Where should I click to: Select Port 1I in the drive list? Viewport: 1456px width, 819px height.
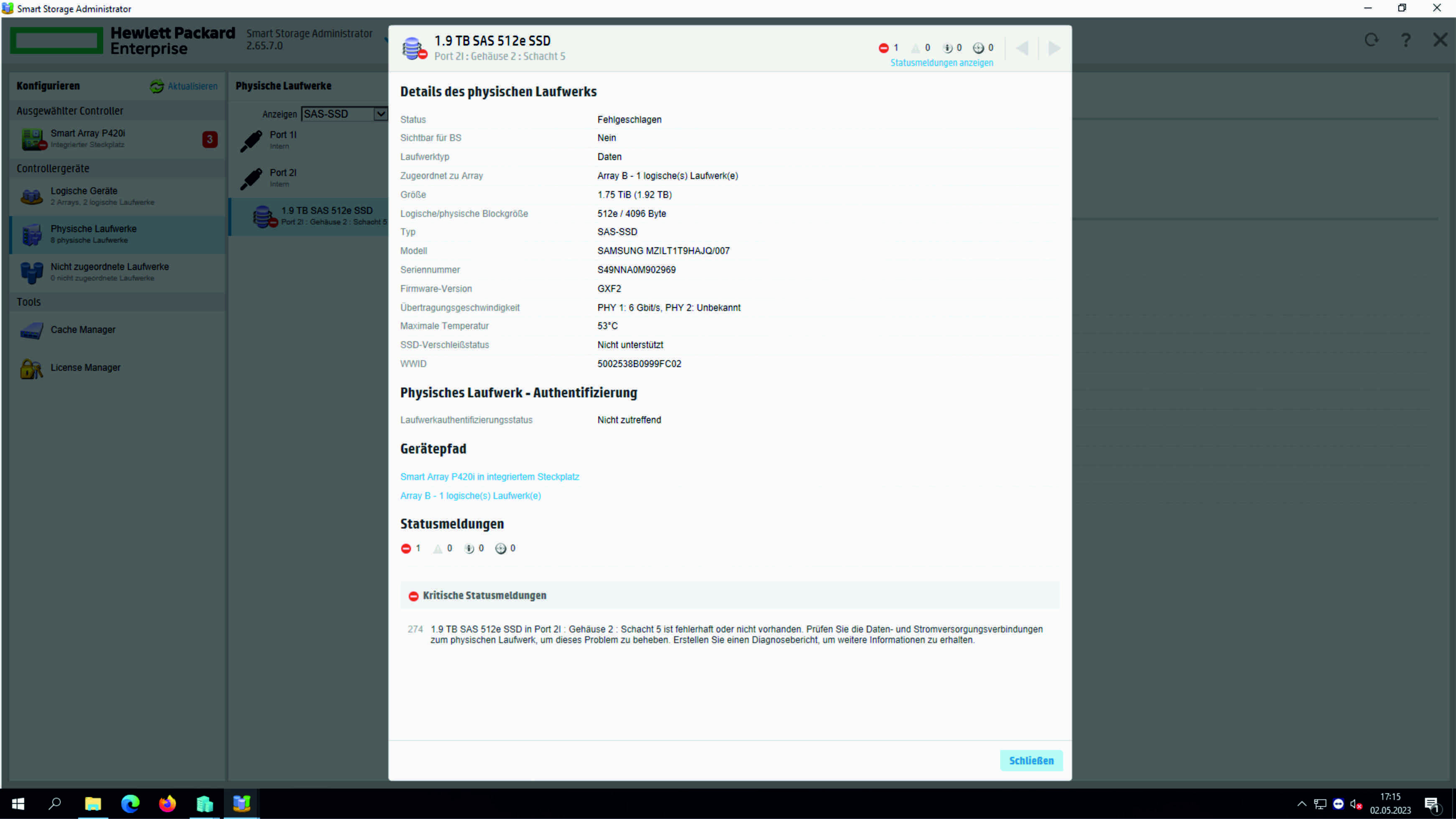pyautogui.click(x=283, y=135)
